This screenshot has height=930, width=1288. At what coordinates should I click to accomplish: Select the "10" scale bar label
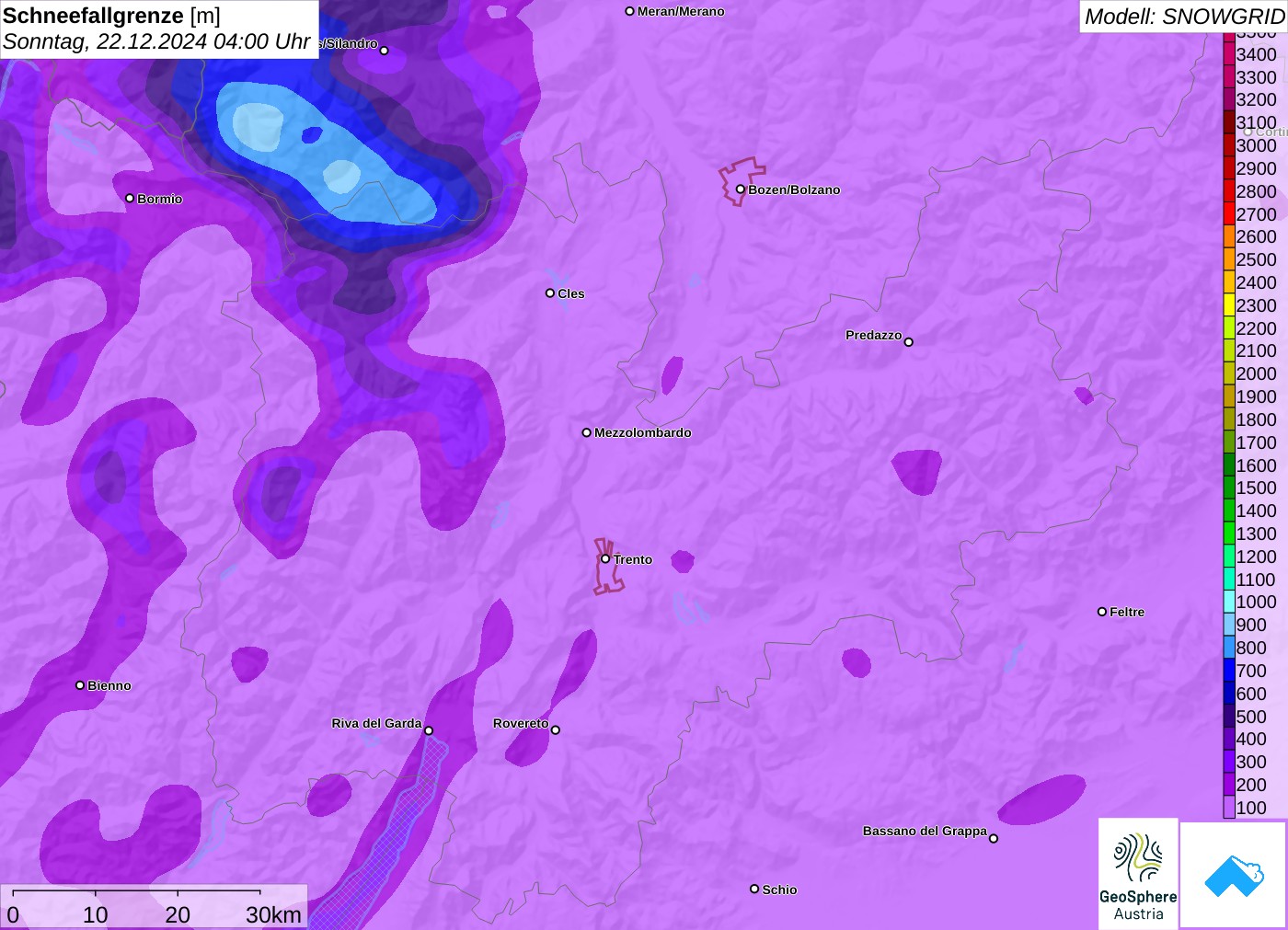(x=96, y=914)
